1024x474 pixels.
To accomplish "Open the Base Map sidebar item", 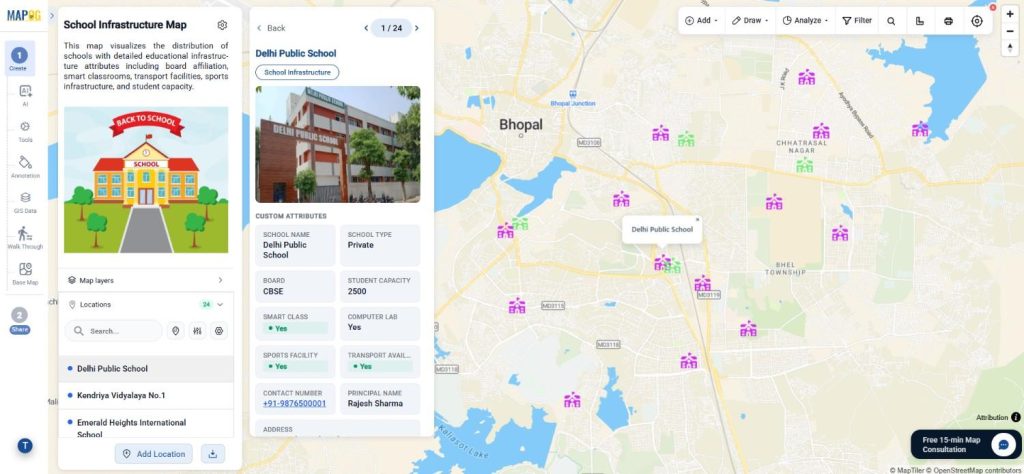I will click(25, 274).
